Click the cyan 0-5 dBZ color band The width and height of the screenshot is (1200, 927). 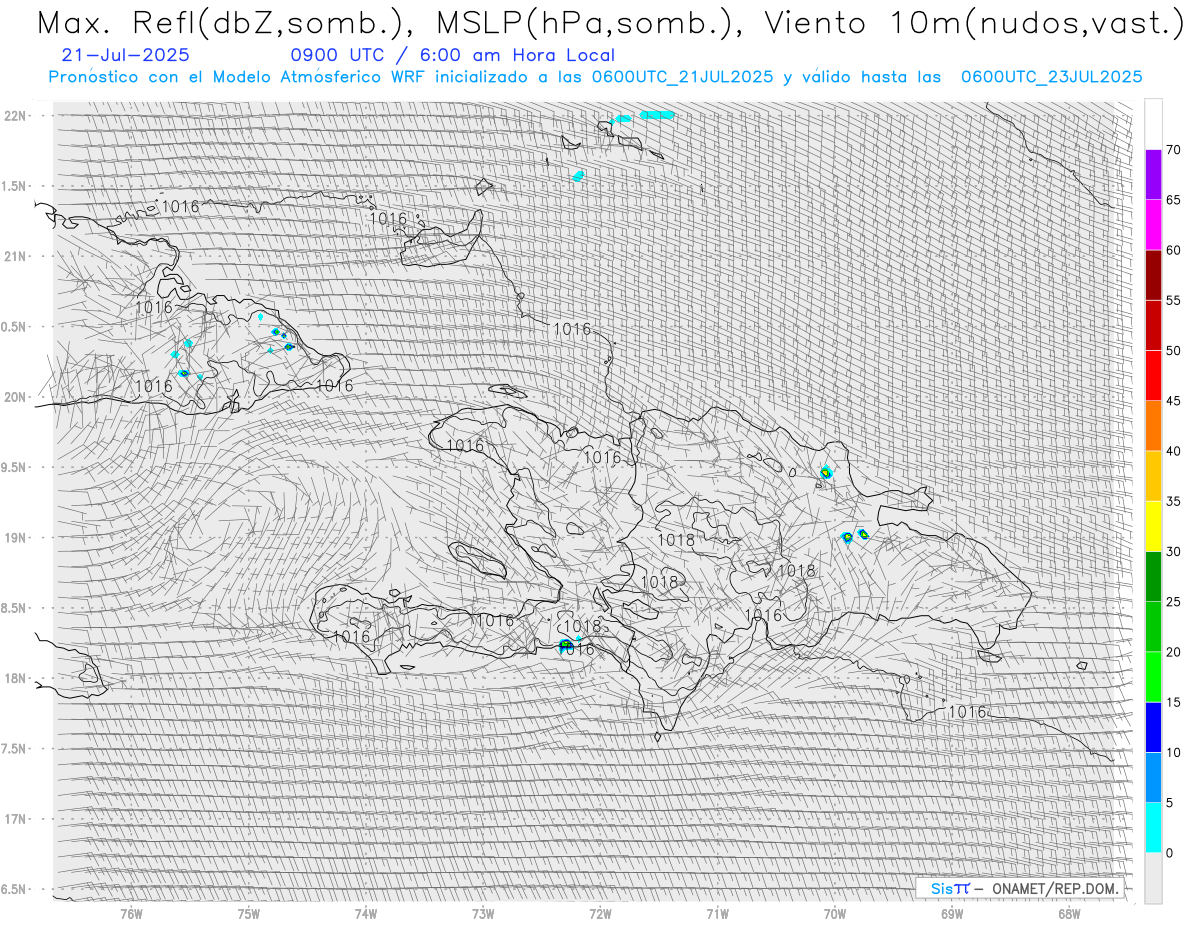[x=1153, y=828]
